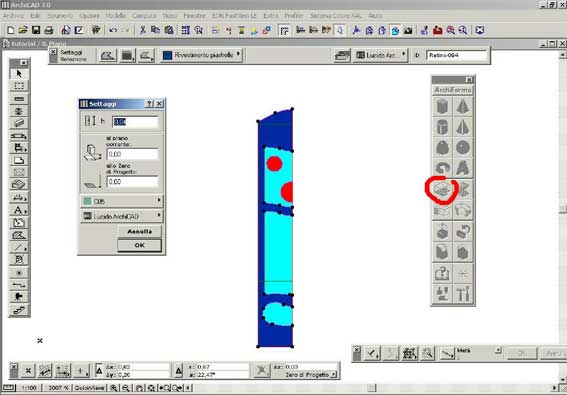Screen dimensions: 567x395
Task: Open the Finestre menu
Action: 194,16
